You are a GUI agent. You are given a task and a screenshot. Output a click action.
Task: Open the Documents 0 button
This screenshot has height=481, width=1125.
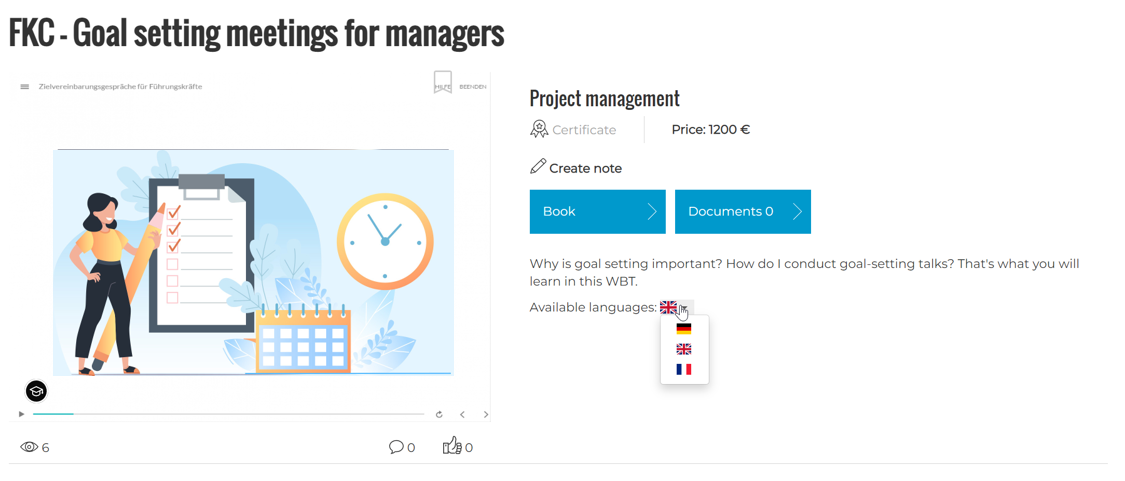742,212
